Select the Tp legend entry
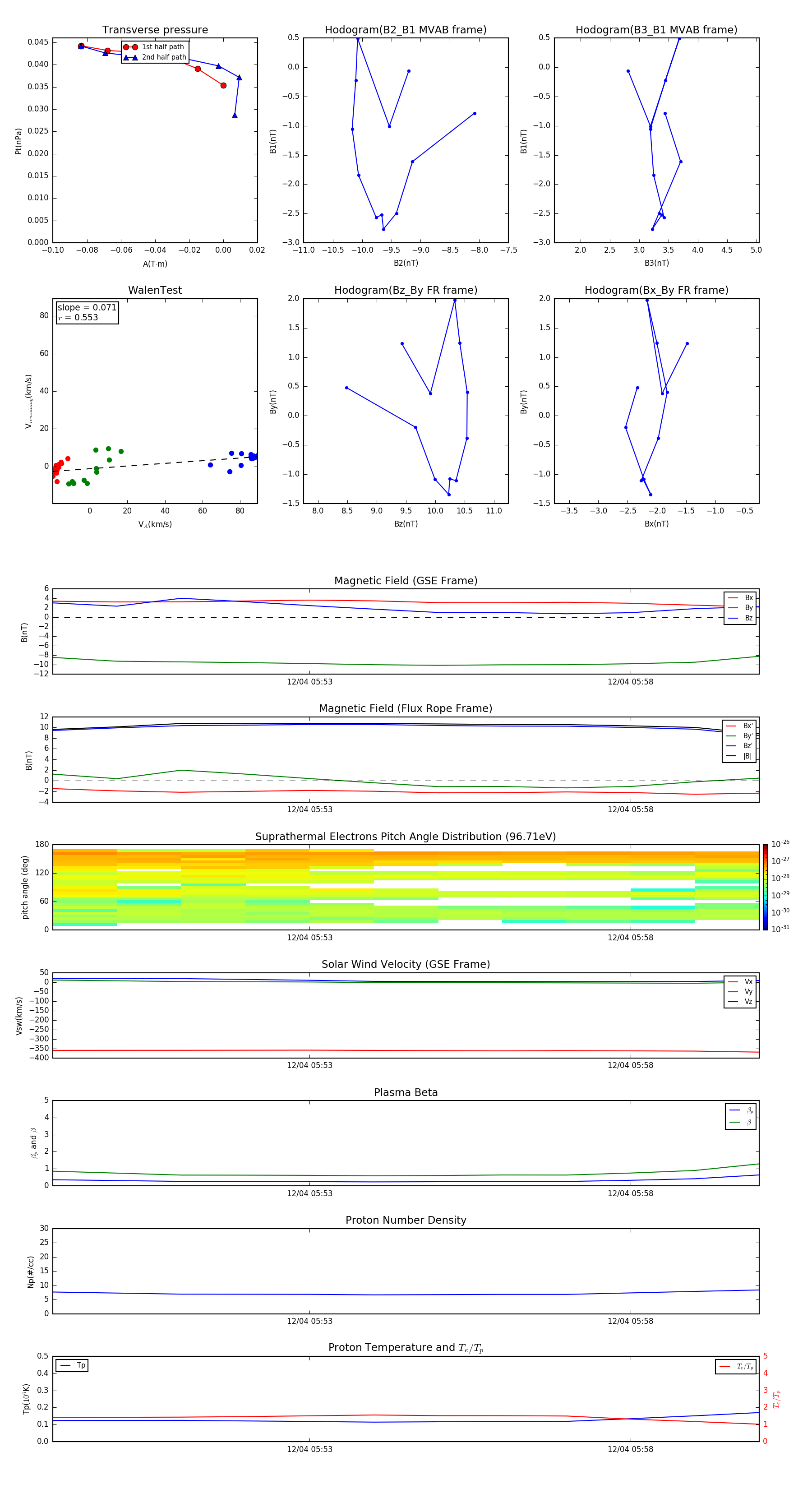 pos(72,1365)
